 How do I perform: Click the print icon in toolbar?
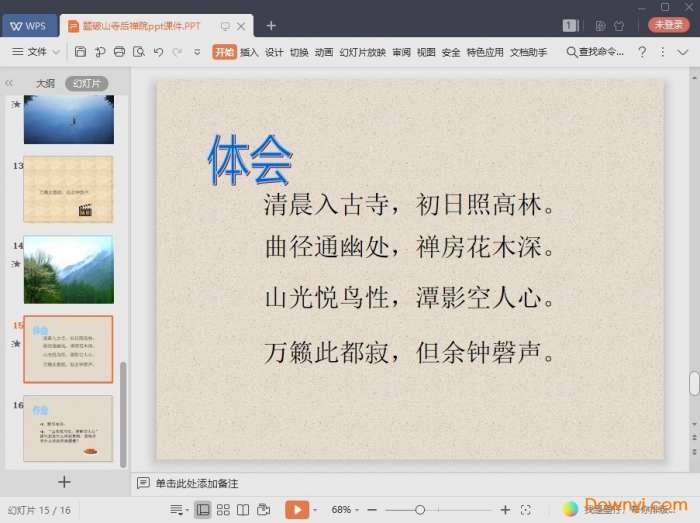(120, 52)
